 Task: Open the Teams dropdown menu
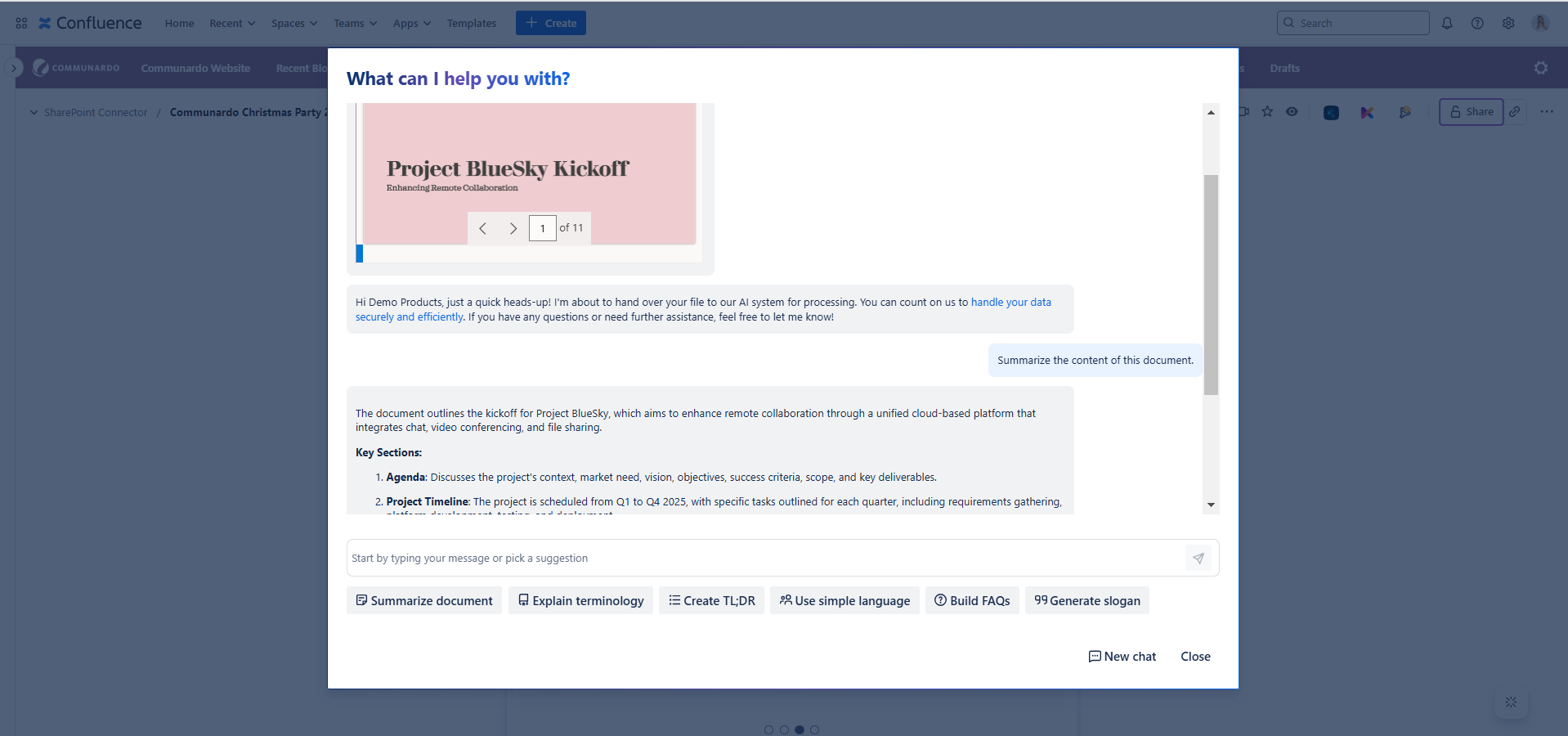pos(355,23)
